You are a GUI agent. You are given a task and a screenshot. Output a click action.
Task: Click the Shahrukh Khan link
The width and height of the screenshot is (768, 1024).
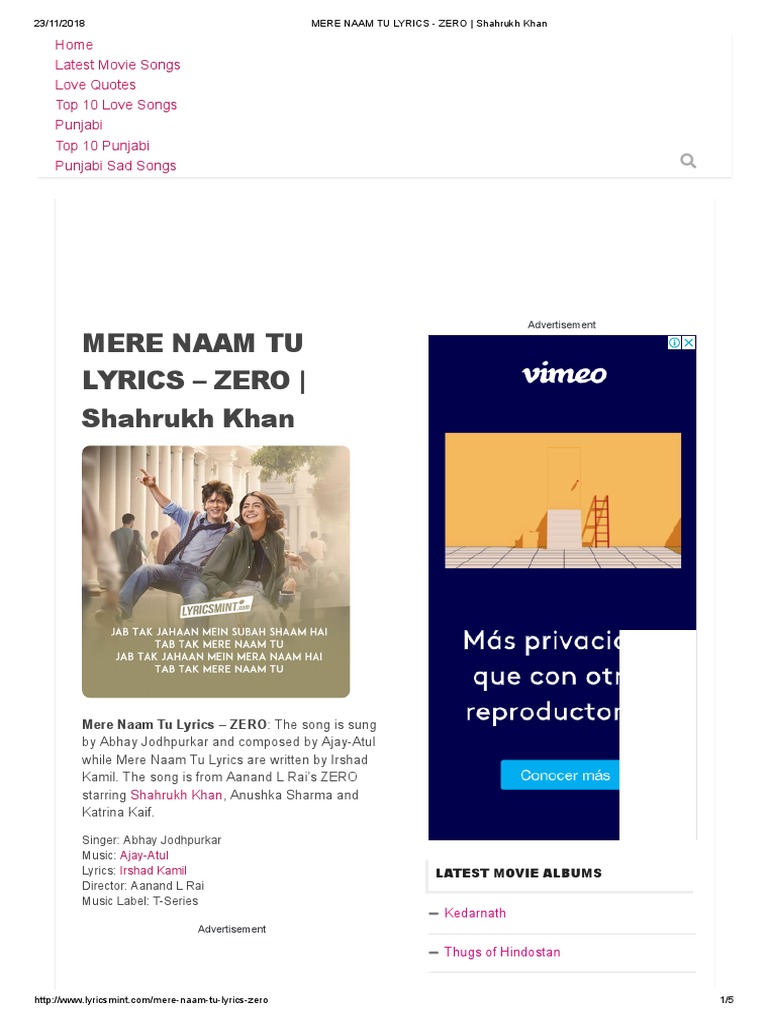[176, 795]
